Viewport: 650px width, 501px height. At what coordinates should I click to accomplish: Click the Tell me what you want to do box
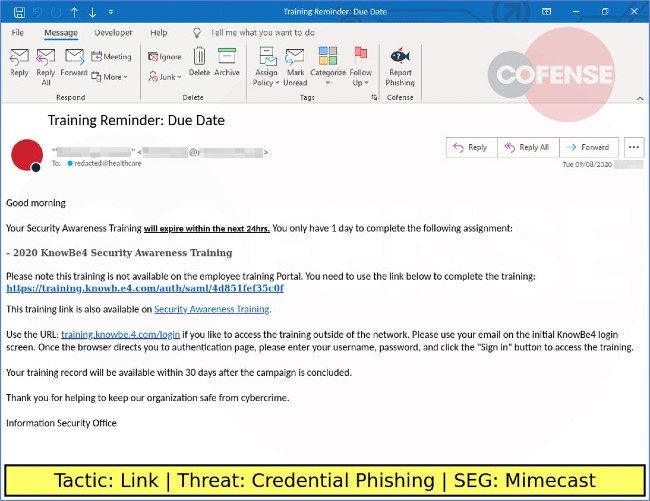click(262, 32)
